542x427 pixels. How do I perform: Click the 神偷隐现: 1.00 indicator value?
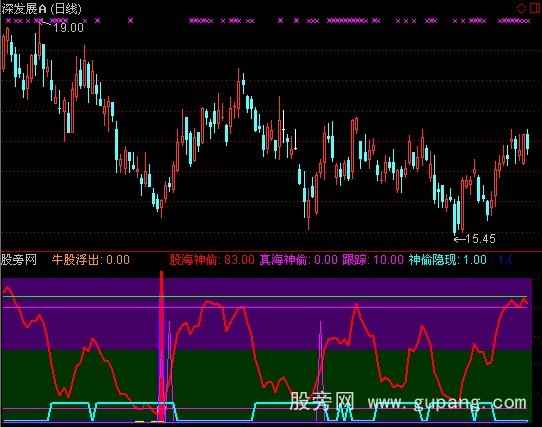pos(448,260)
